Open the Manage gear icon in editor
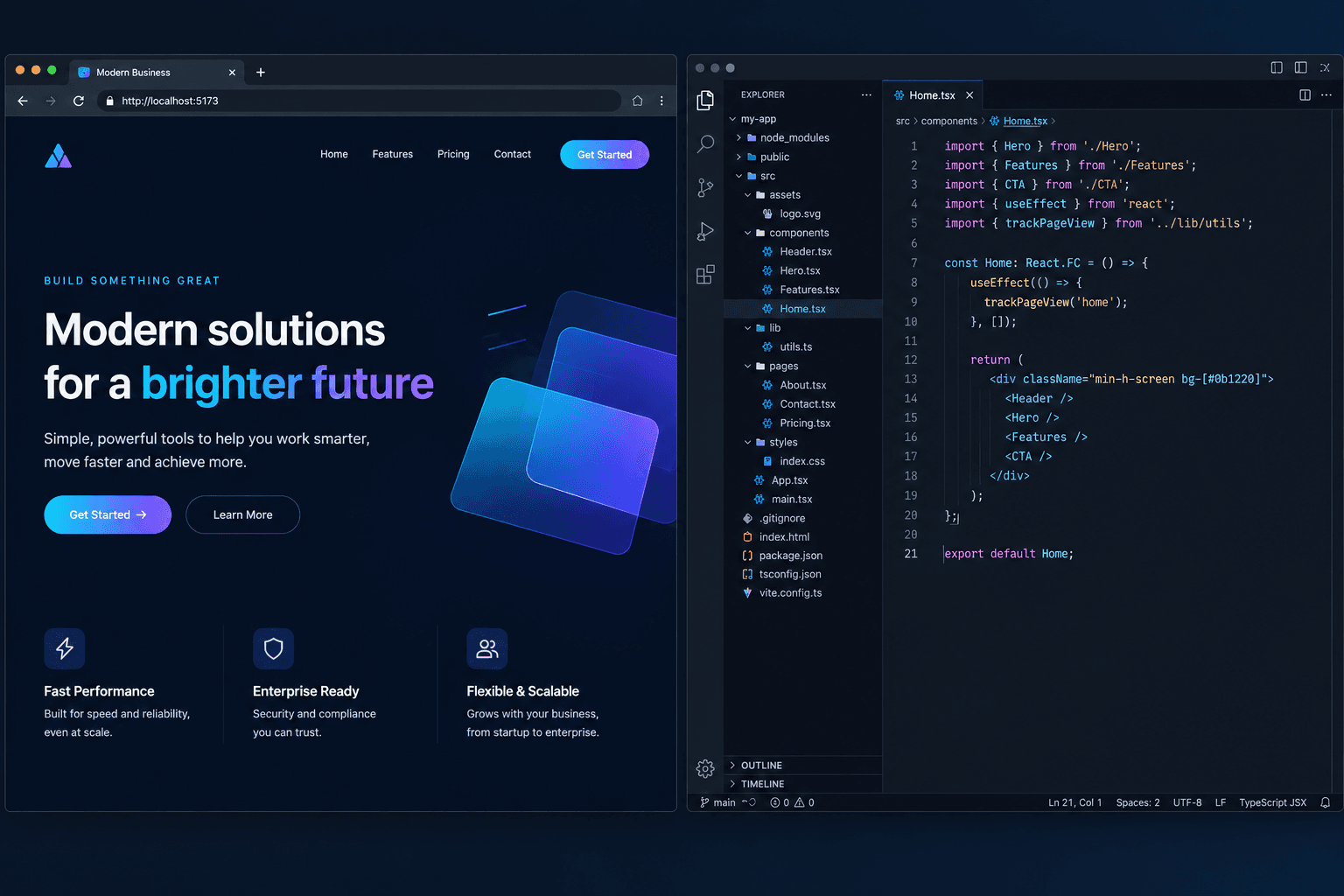1344x896 pixels. click(705, 769)
